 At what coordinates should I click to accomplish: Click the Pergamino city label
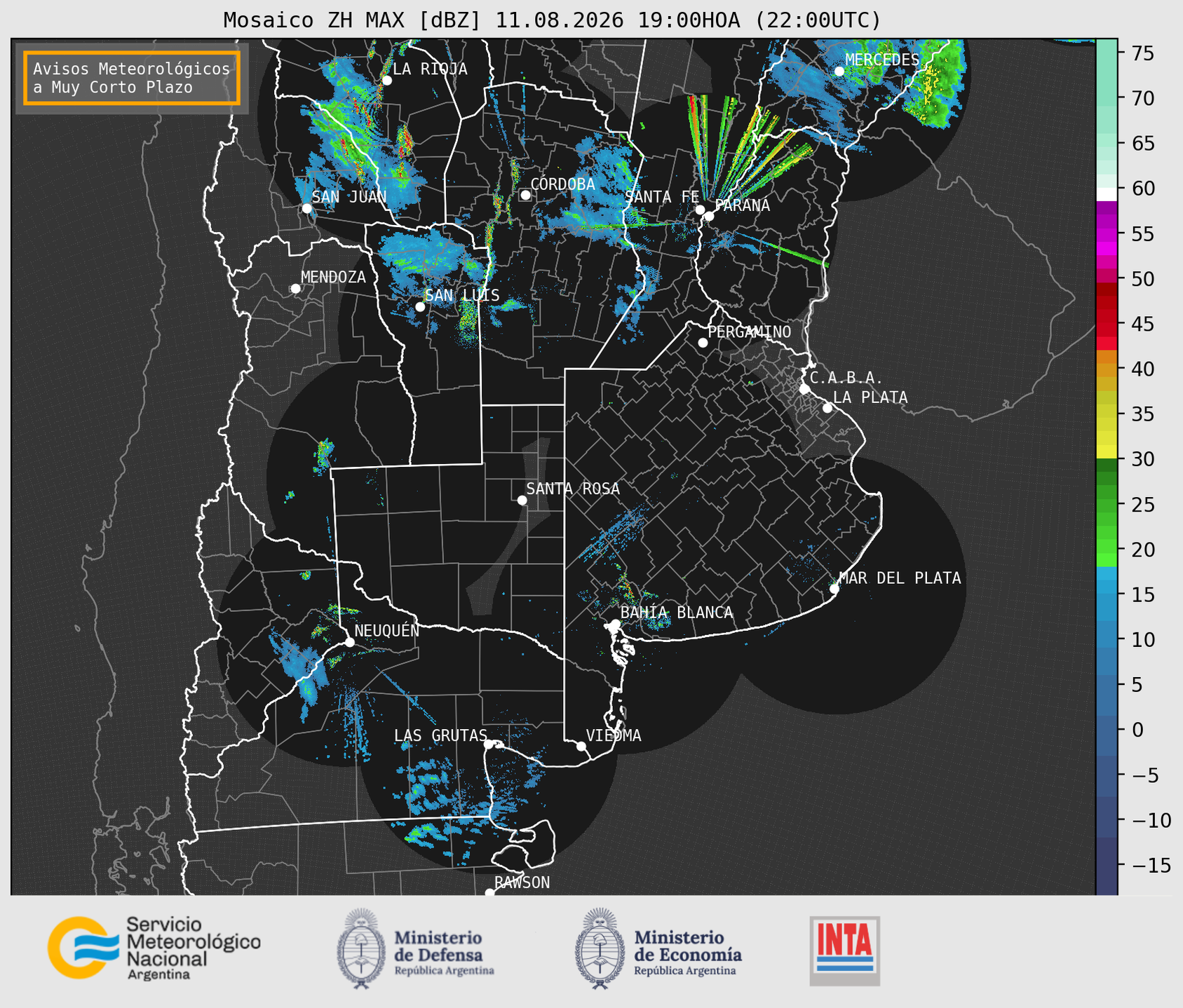pos(750,332)
